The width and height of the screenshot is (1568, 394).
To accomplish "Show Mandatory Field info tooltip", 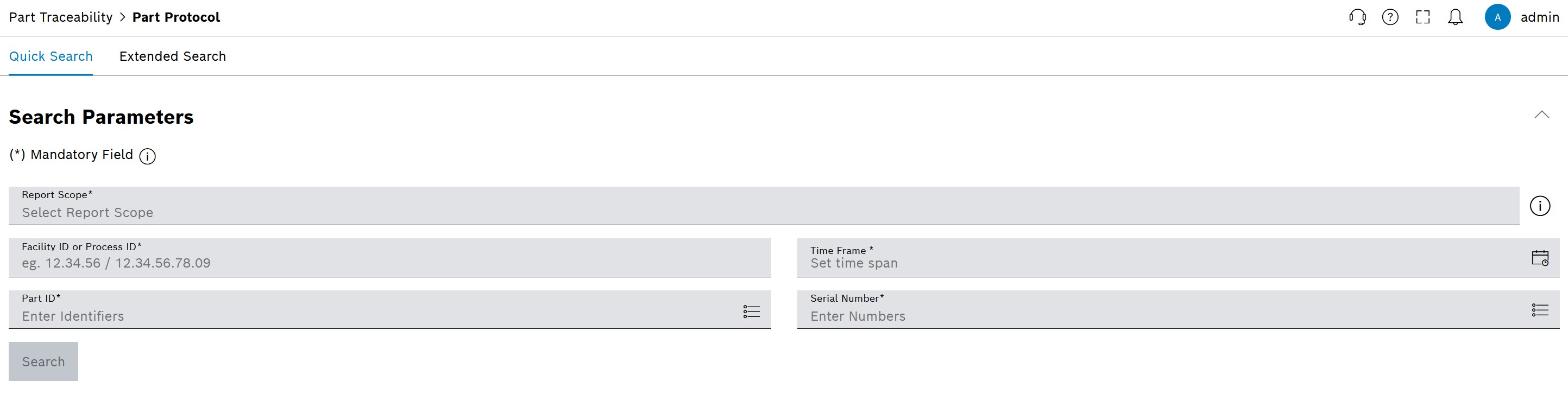I will coord(147,156).
